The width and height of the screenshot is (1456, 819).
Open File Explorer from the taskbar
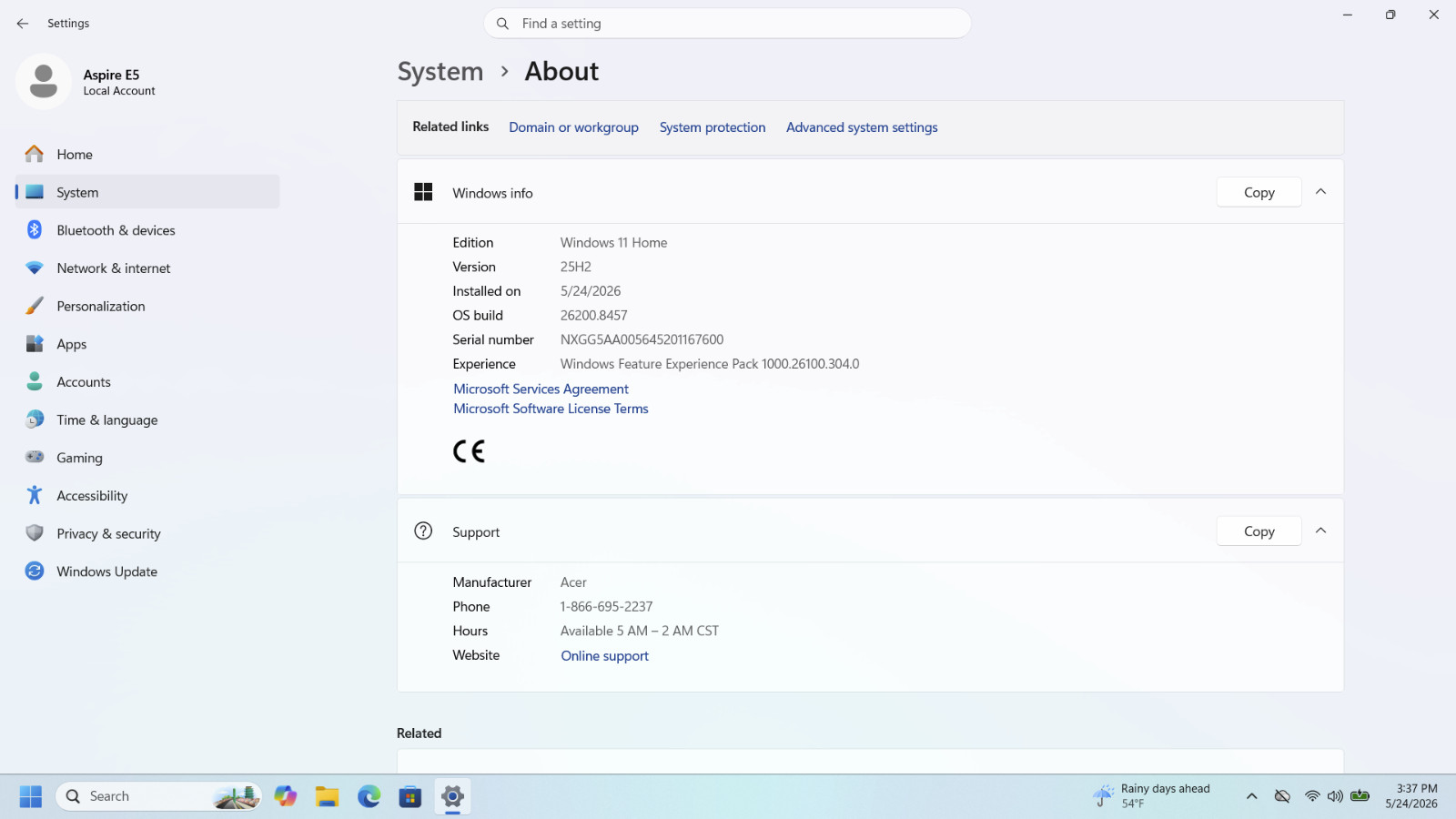pos(328,796)
